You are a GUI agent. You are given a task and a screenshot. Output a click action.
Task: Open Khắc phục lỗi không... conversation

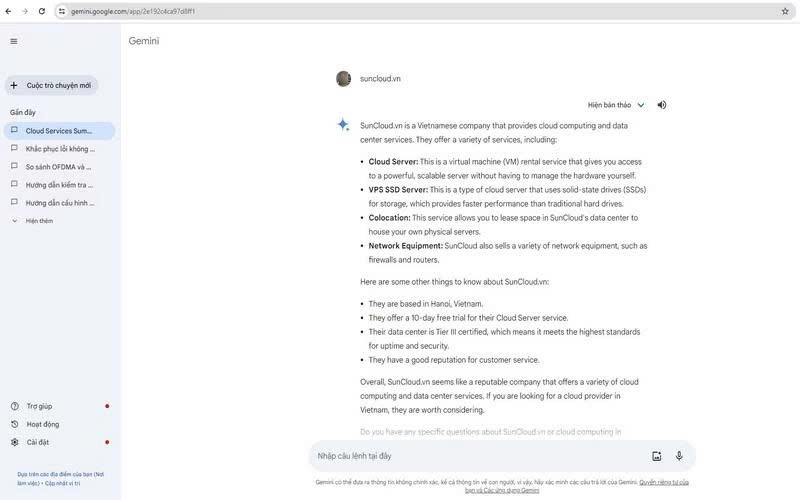(59, 149)
